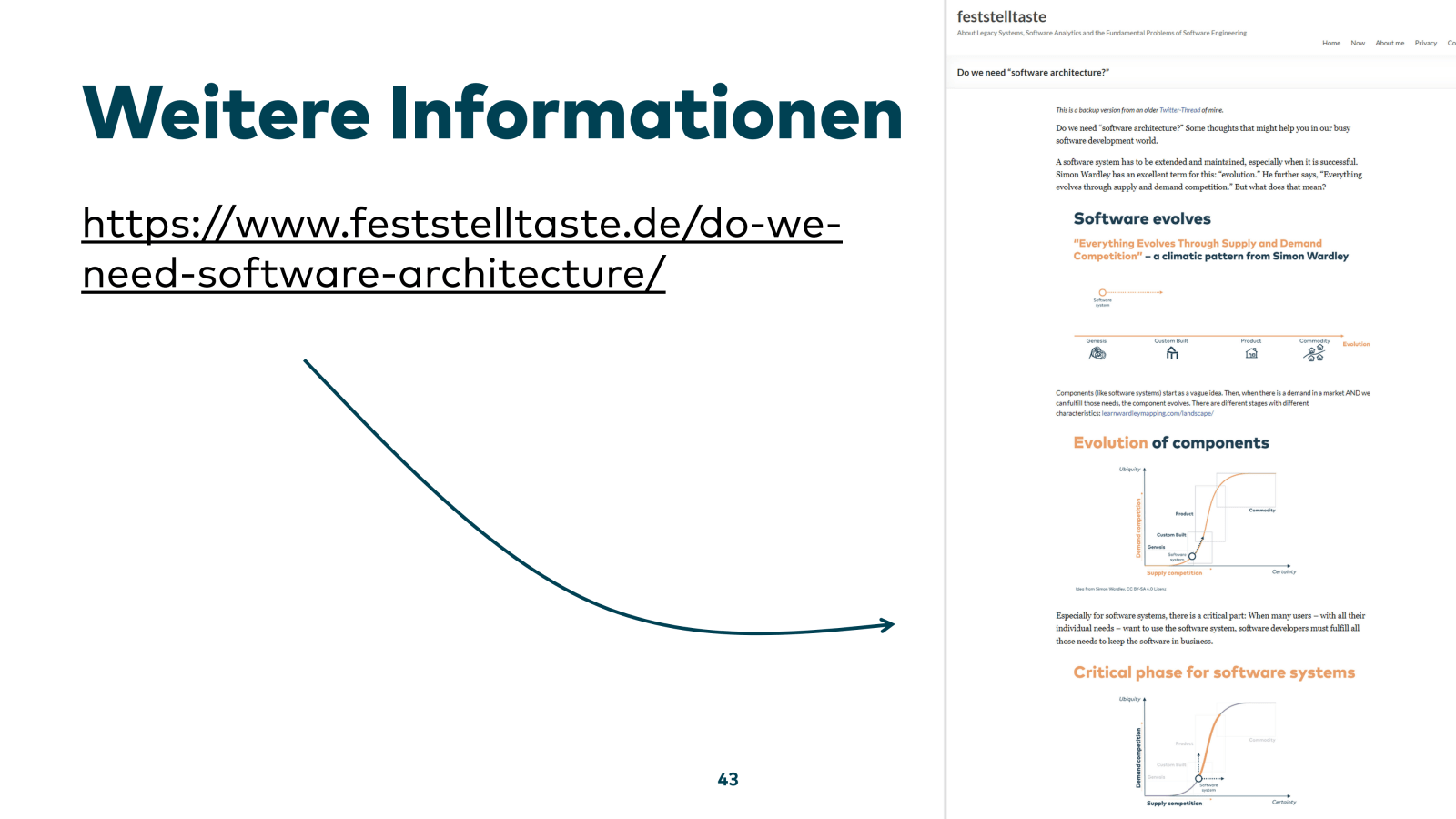
Task: Open learnwardleymapping.com/landscape/ link
Action: (x=1158, y=413)
